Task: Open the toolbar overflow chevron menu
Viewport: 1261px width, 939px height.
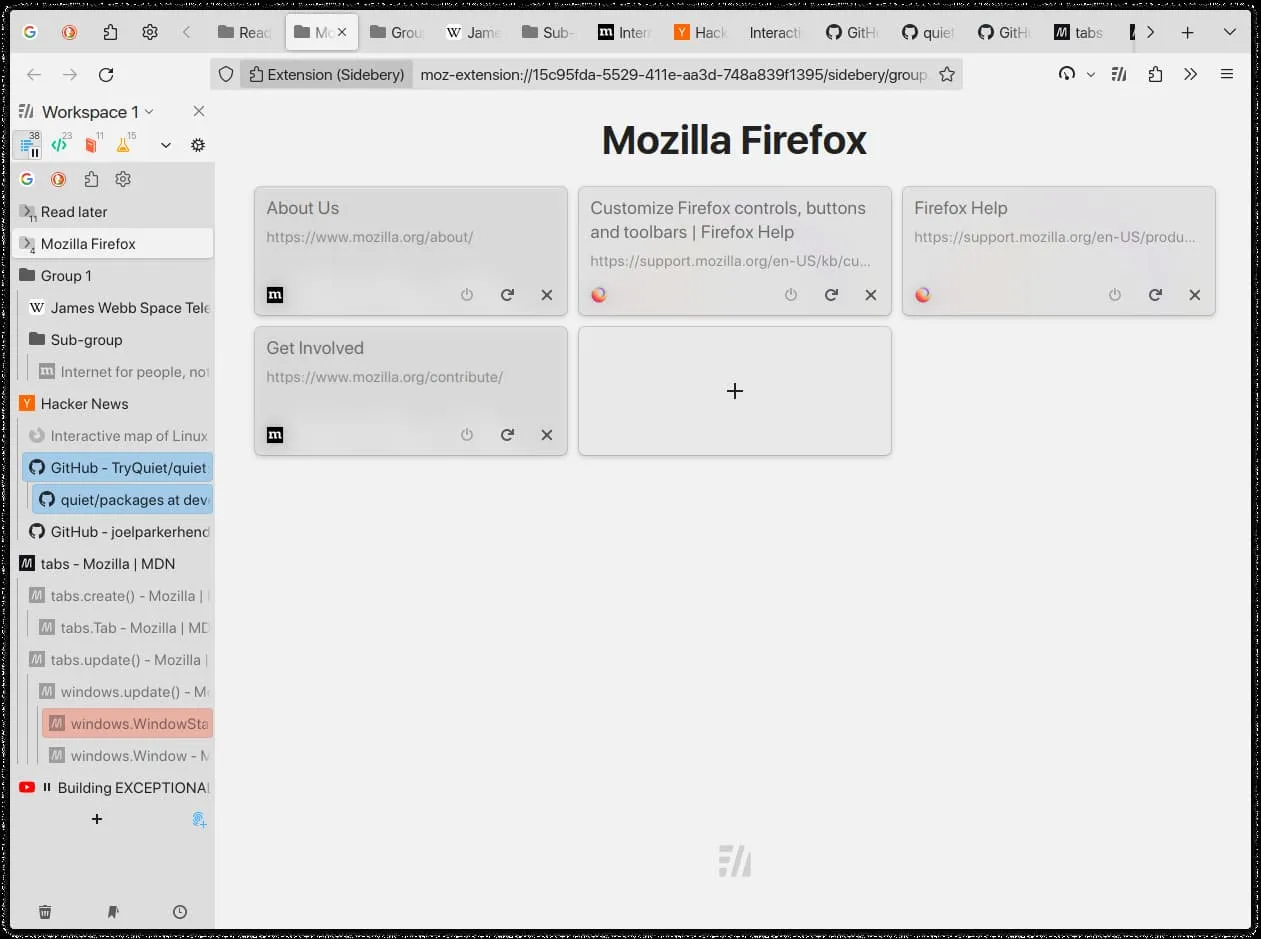Action: click(1190, 74)
